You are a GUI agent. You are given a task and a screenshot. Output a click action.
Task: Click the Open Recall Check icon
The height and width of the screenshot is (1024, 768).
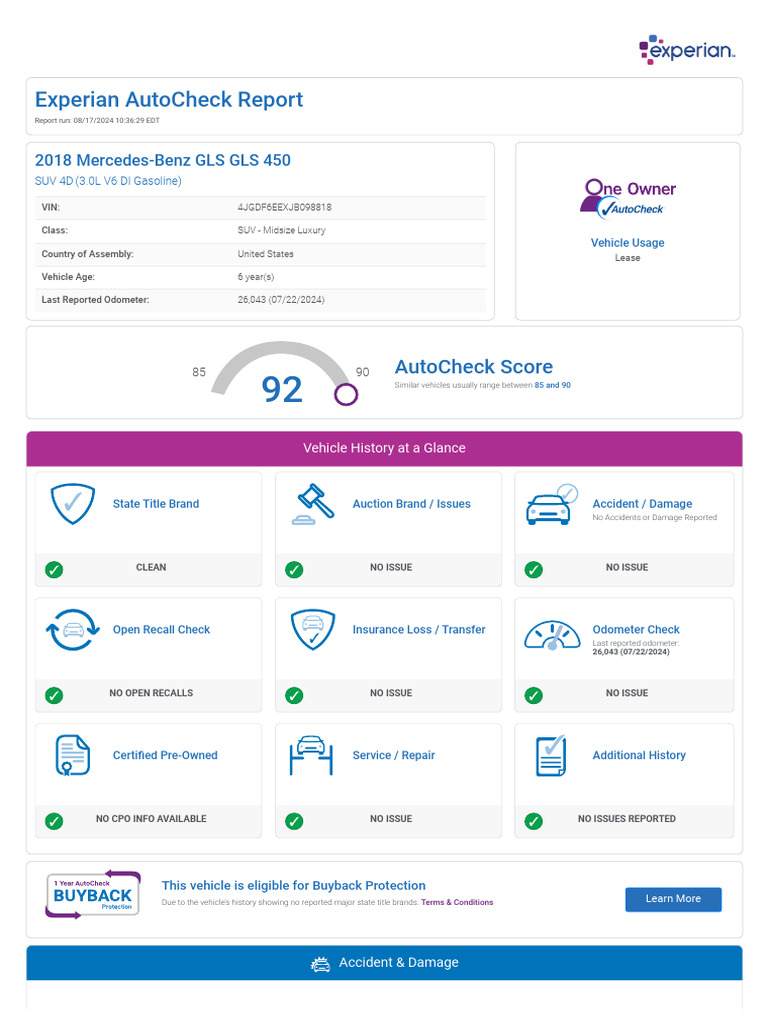(72, 630)
